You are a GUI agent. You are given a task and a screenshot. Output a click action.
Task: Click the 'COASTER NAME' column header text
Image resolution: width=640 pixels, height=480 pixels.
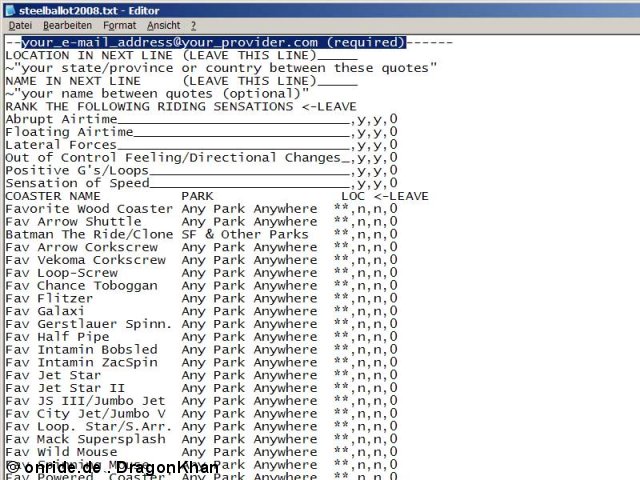click(53, 196)
